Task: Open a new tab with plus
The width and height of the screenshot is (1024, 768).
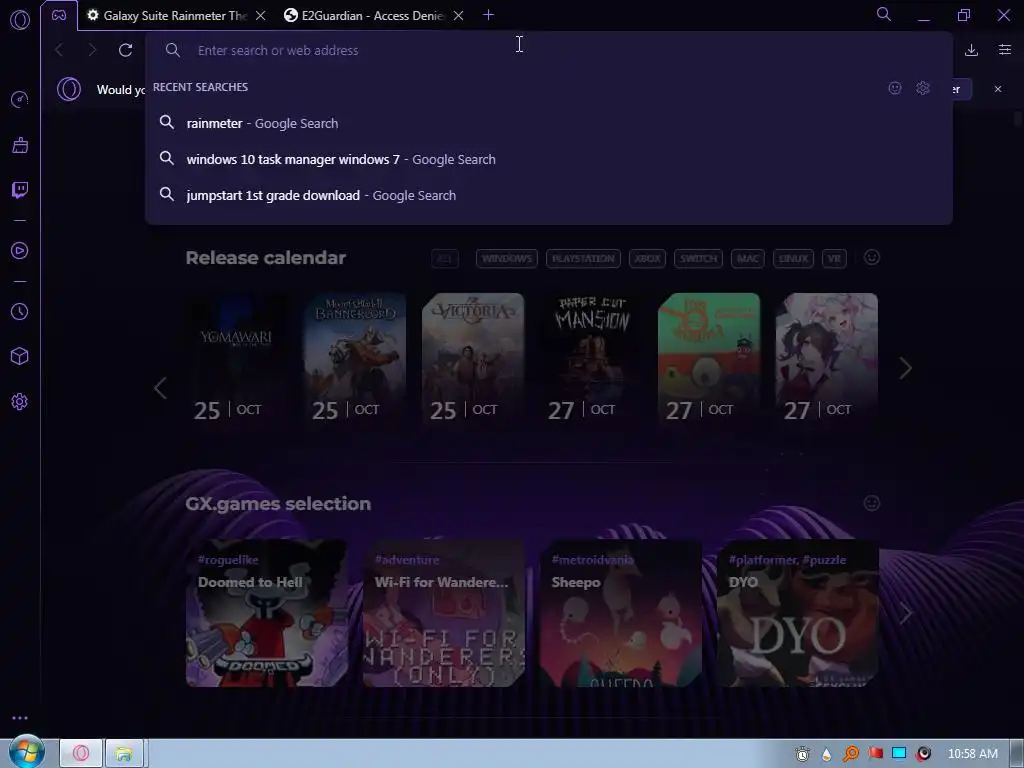Action: tap(488, 14)
